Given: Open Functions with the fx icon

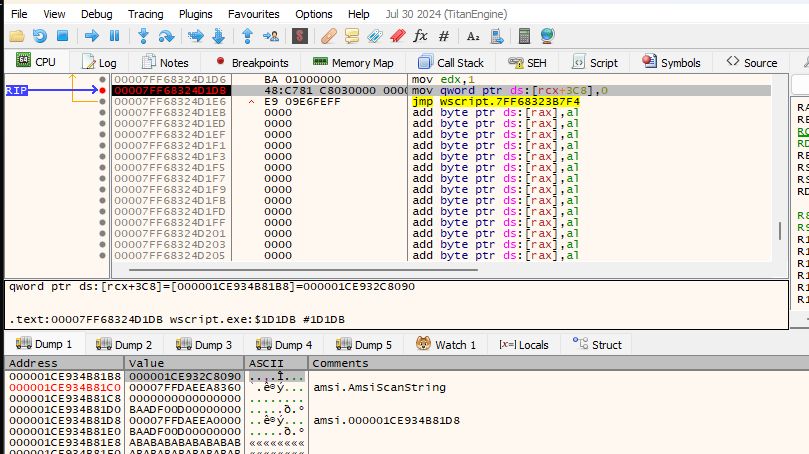Looking at the screenshot, I should point(420,36).
